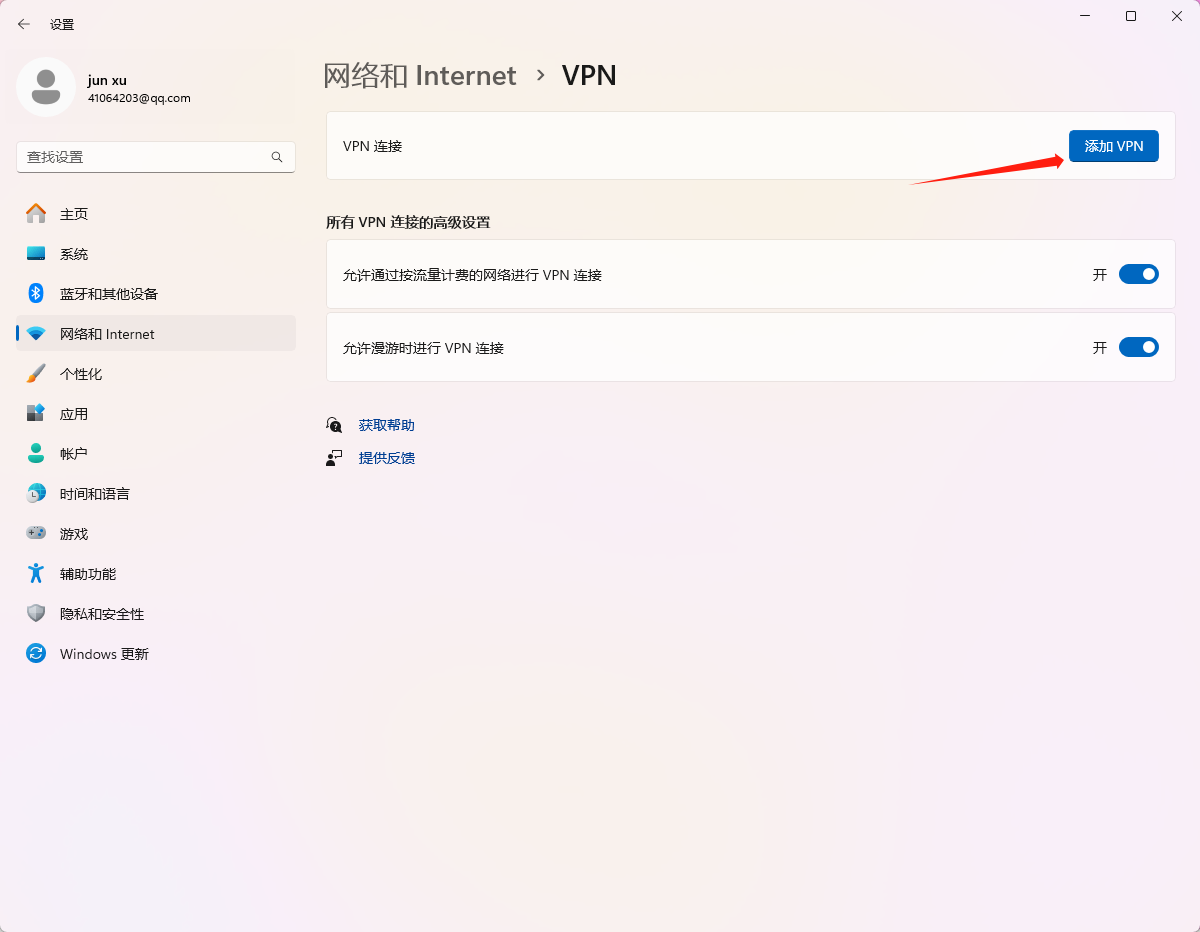1200x932 pixels.
Task: Turn off VPN while roaming toggle
Action: click(x=1138, y=347)
